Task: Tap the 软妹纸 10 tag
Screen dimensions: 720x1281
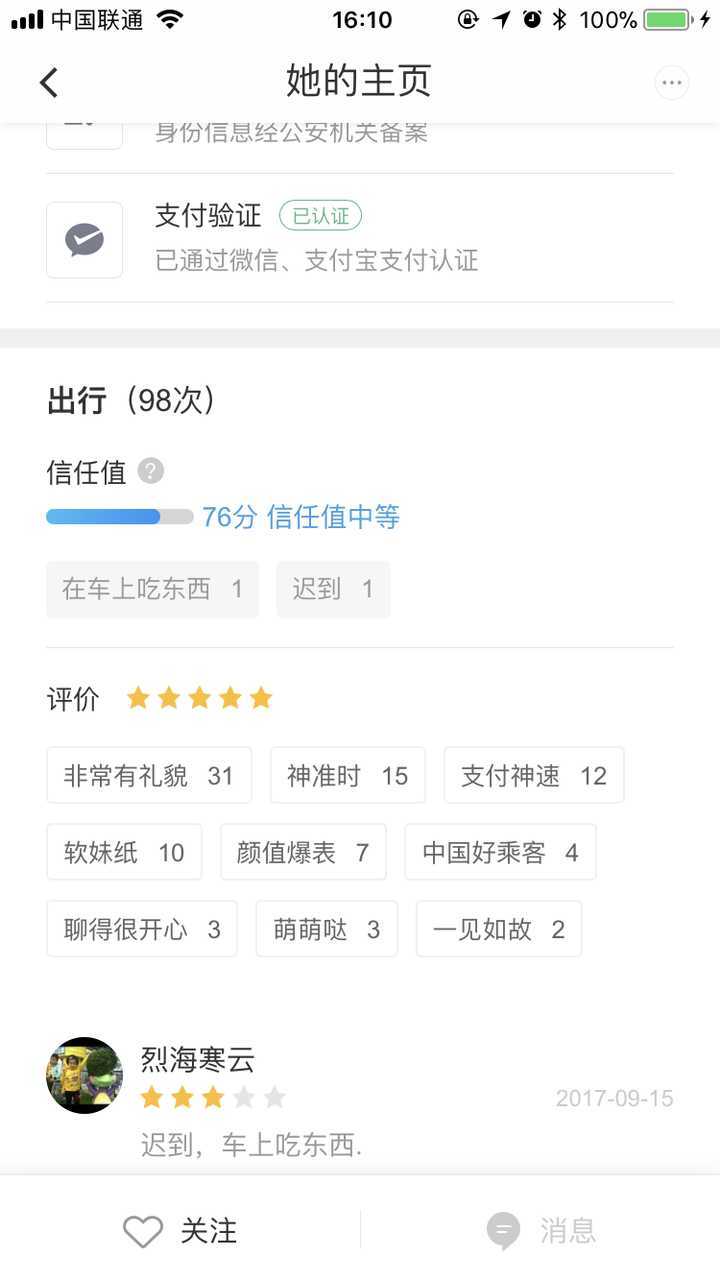Action: click(x=124, y=852)
